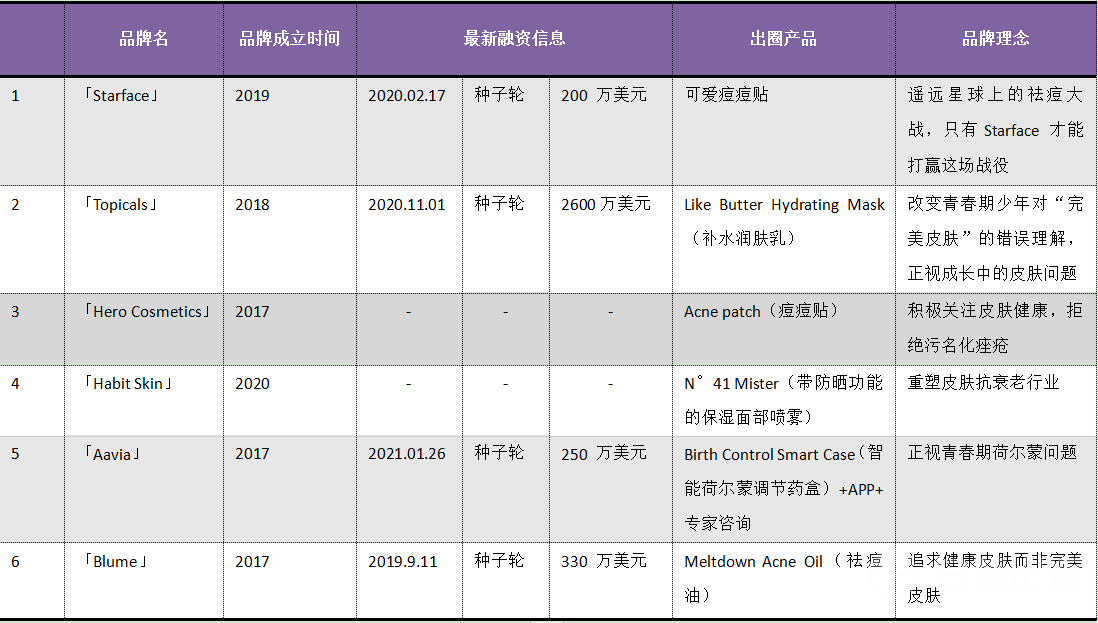Click the 330 万美元 funding amount

coord(604,561)
